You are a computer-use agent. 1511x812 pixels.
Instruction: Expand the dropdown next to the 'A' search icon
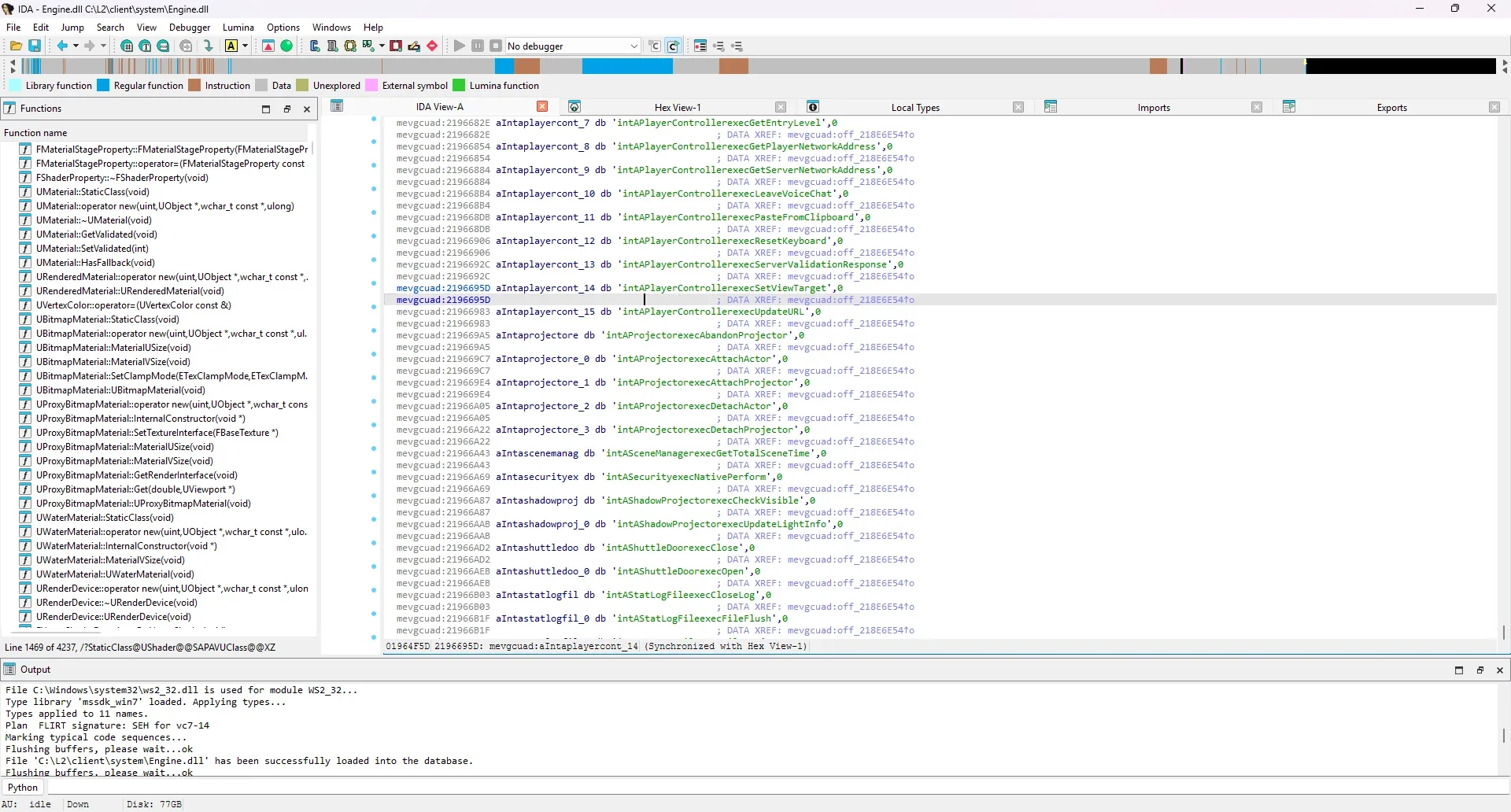point(245,46)
